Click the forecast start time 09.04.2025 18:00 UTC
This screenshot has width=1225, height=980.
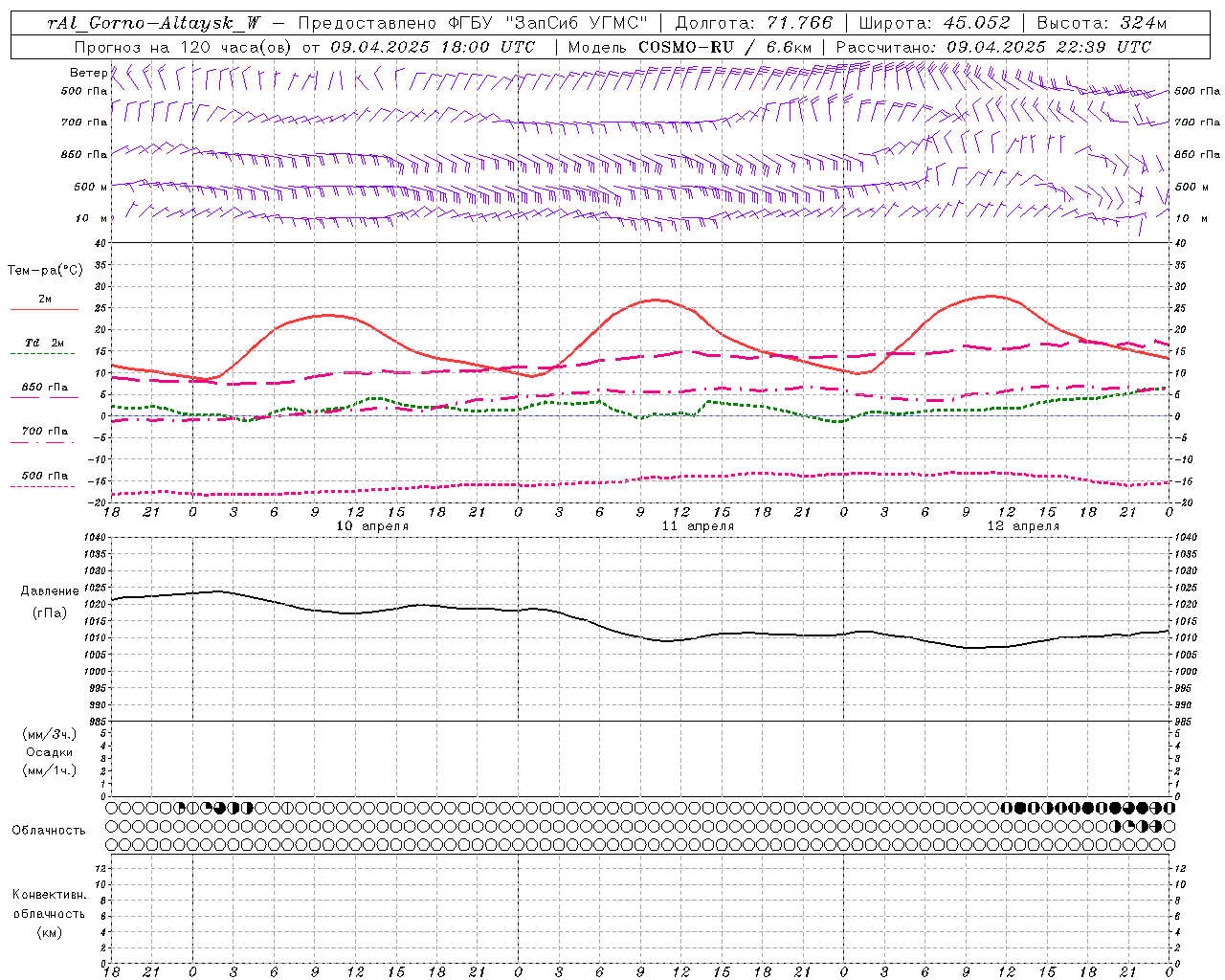click(433, 47)
